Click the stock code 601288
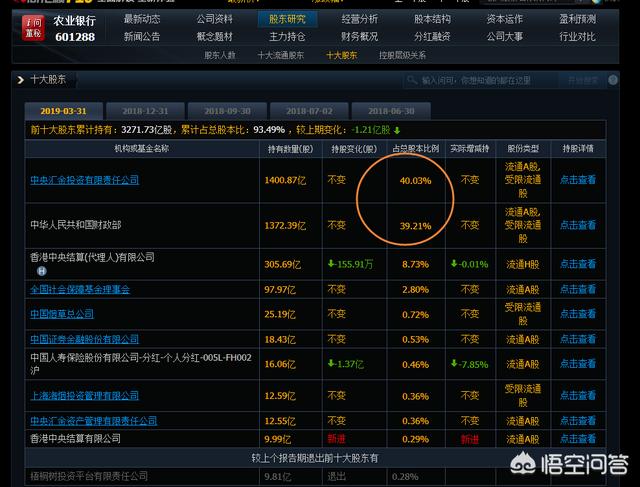 tap(75, 37)
